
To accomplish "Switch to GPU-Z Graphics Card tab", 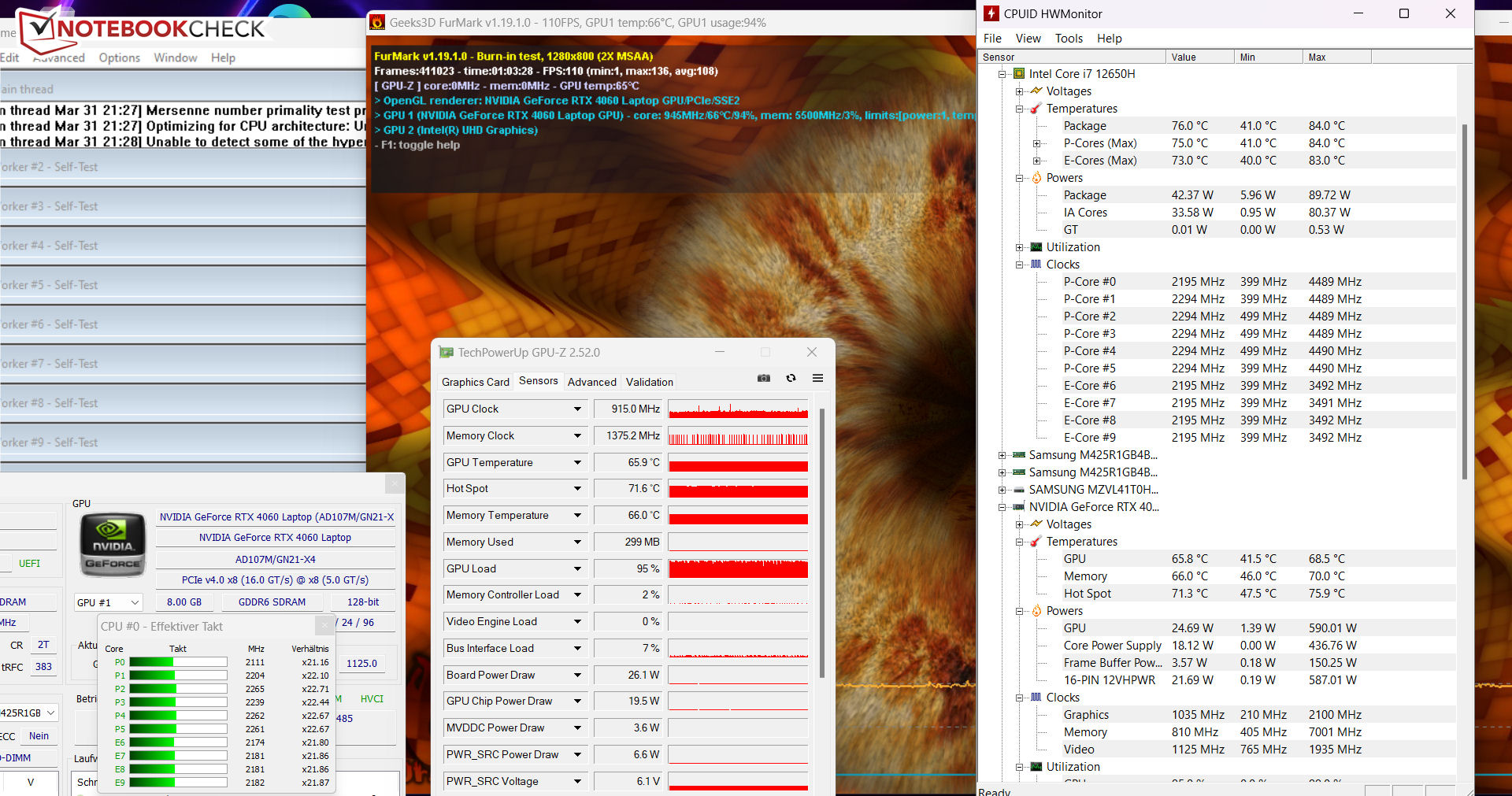I will click(476, 382).
